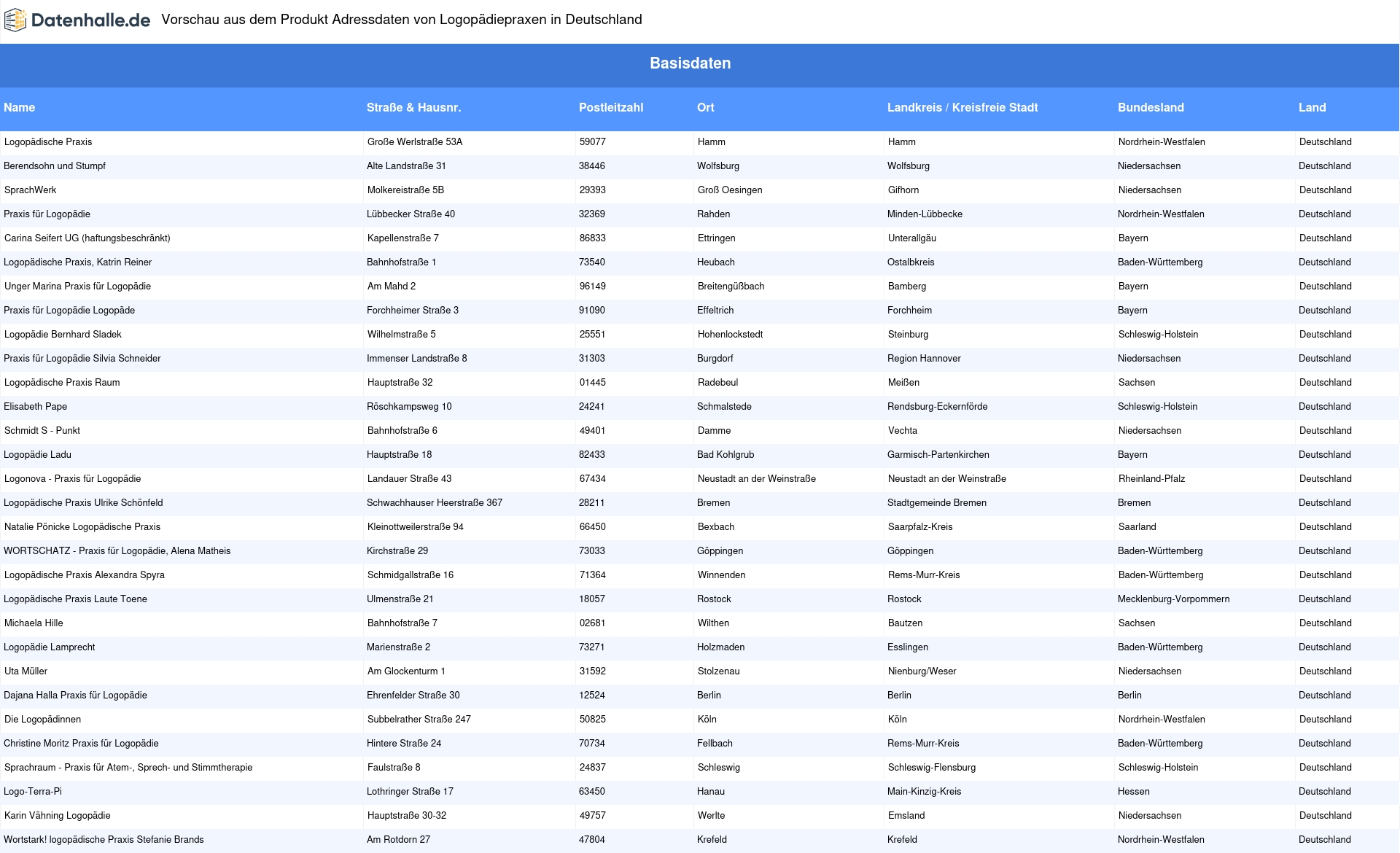
Task: Click the Postleitzahl column header
Action: pos(611,108)
